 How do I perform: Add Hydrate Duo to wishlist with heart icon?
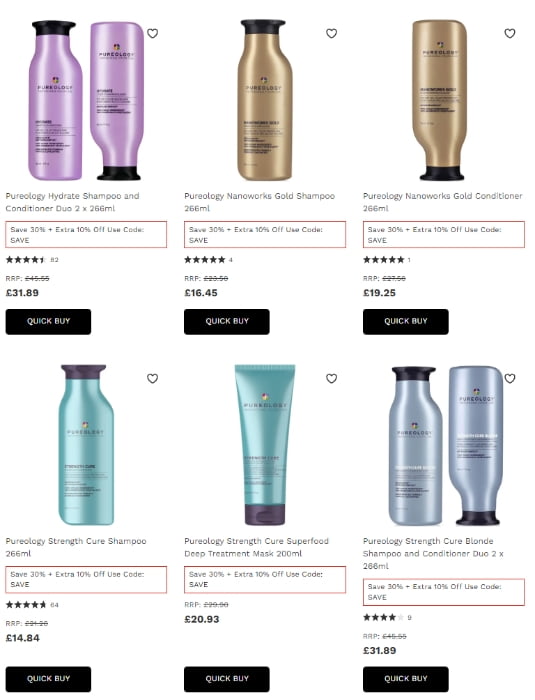(x=153, y=33)
